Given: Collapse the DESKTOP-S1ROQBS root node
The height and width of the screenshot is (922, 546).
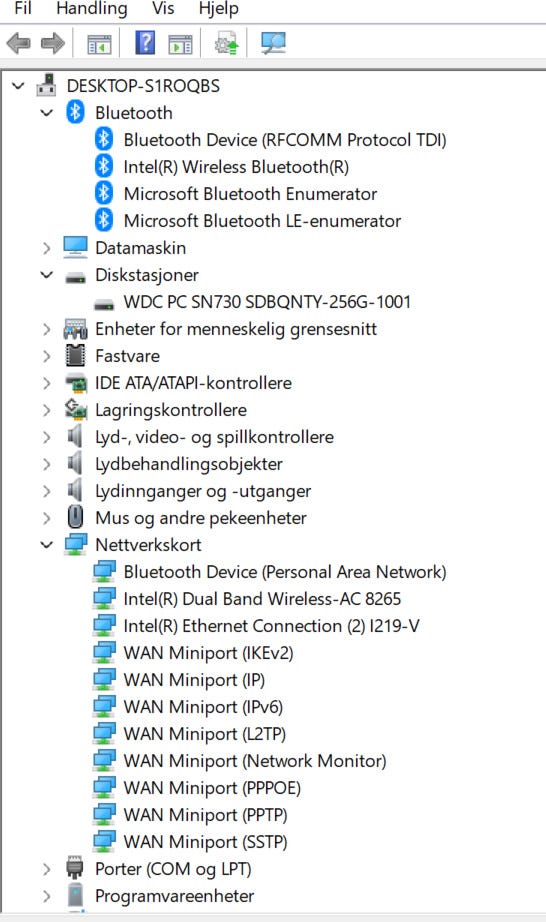Looking at the screenshot, I should [19, 86].
